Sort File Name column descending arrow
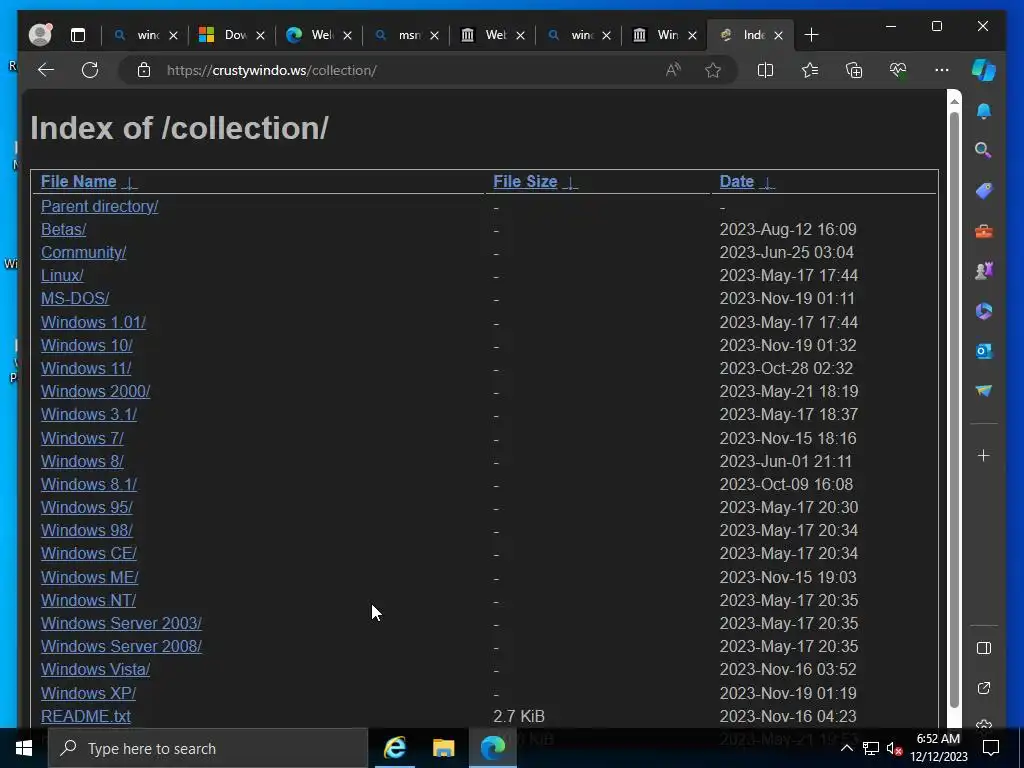The width and height of the screenshot is (1024, 768). click(x=129, y=183)
